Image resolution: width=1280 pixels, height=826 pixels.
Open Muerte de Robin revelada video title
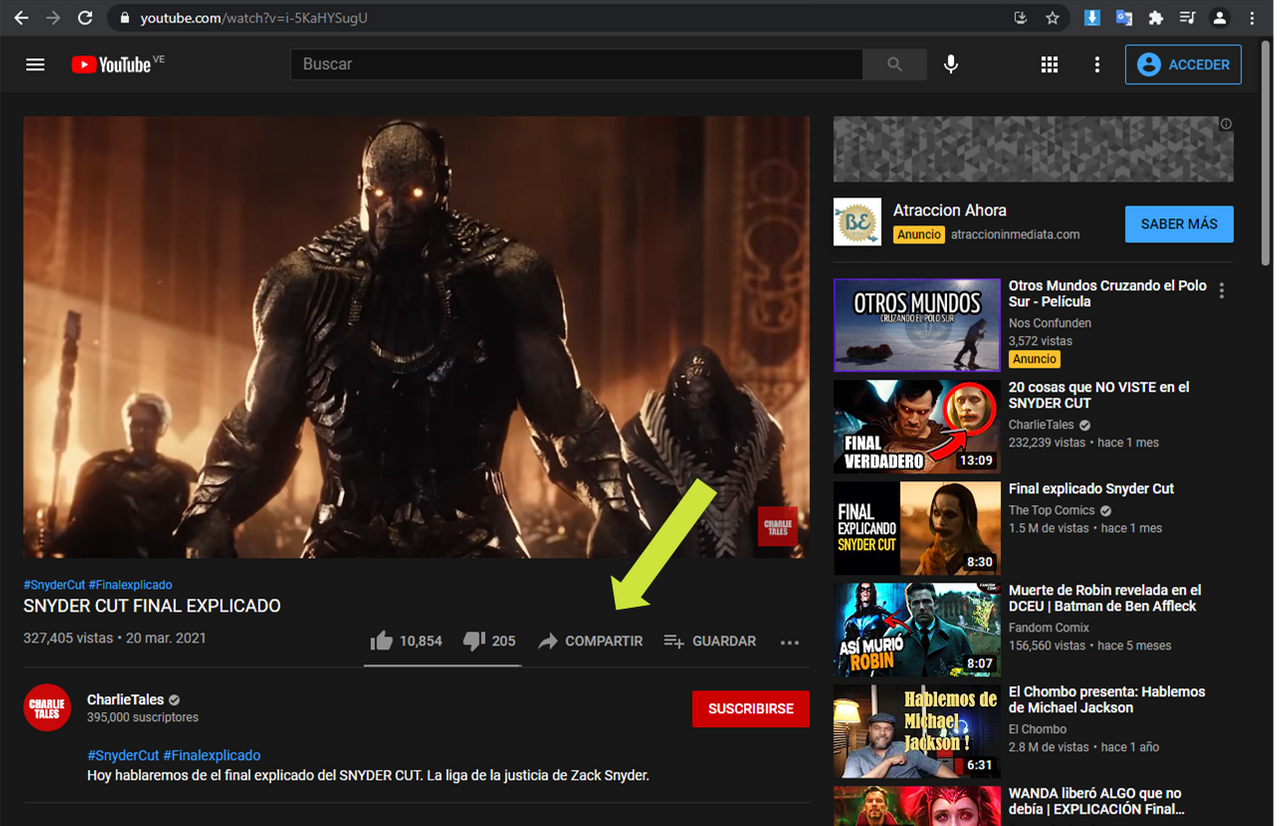pyautogui.click(x=1105, y=598)
